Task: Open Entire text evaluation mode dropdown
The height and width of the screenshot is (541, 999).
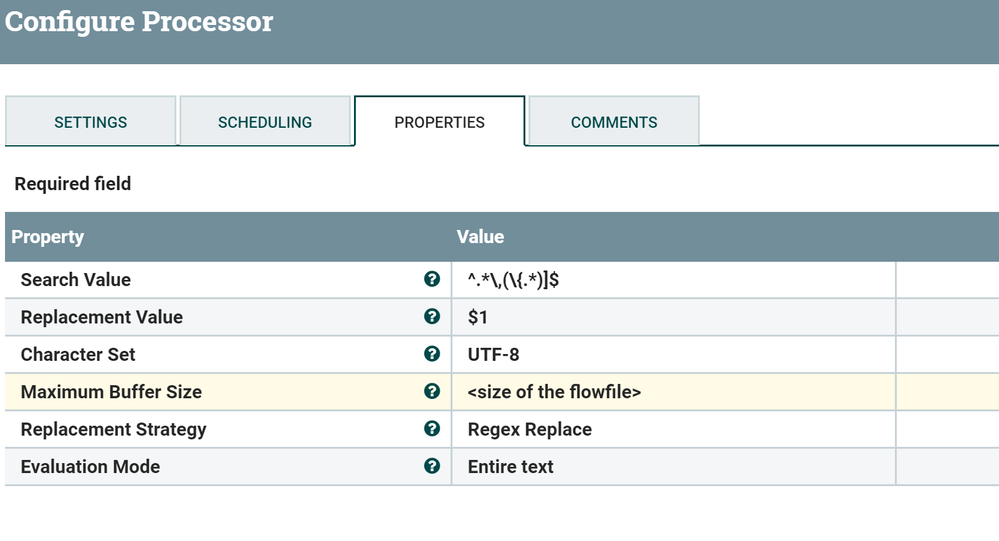Action: (x=672, y=466)
